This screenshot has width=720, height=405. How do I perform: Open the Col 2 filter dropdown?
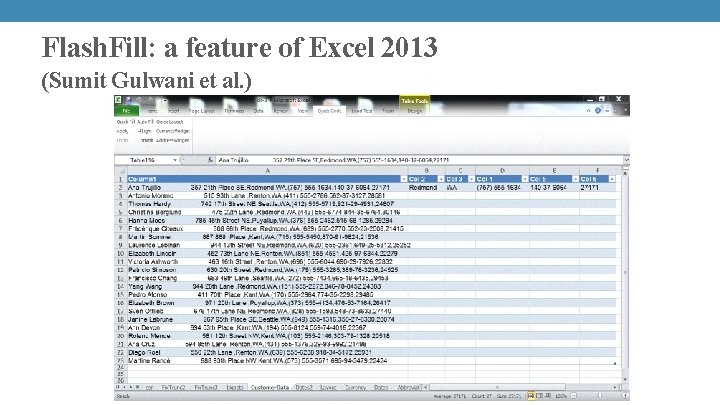441,179
